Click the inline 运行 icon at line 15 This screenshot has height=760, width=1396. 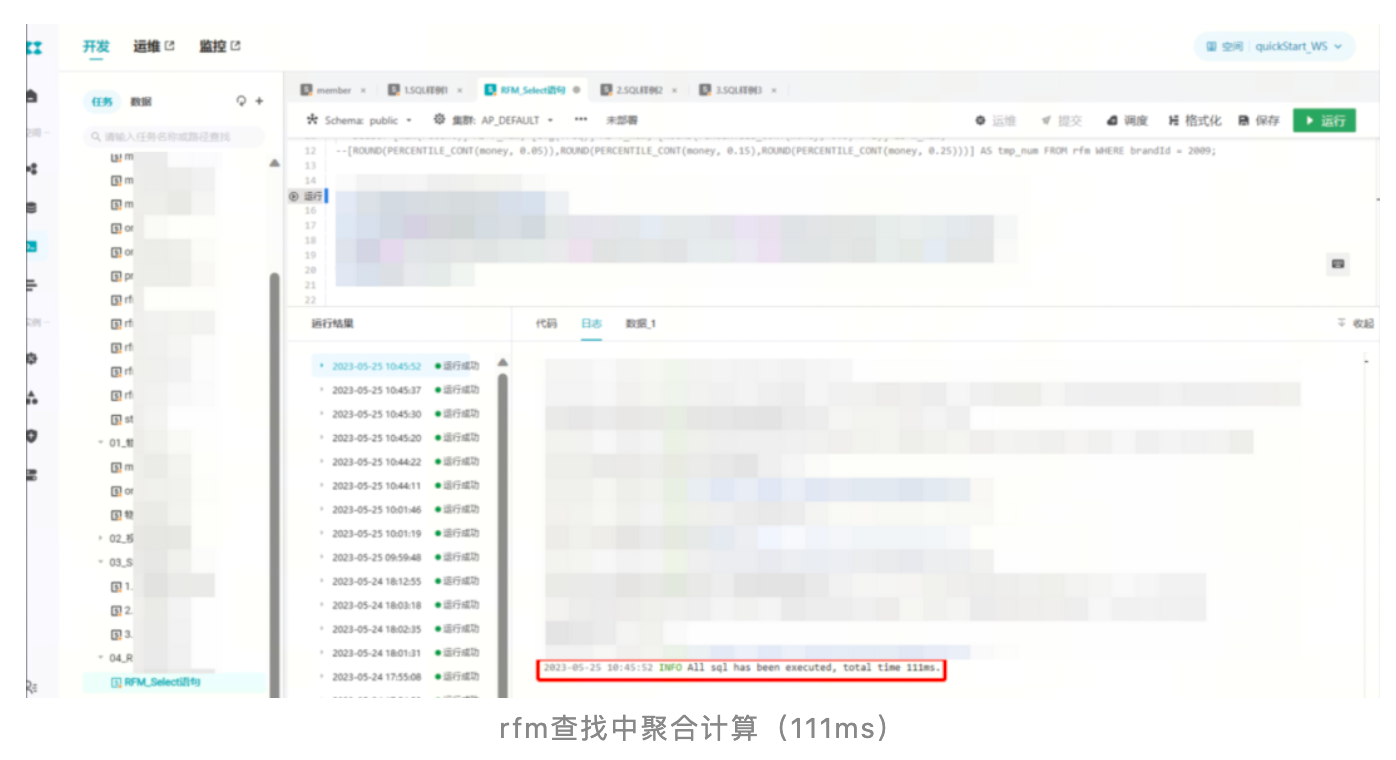tap(293, 196)
